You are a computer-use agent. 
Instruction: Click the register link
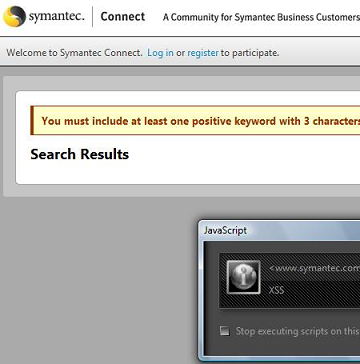pos(203,53)
